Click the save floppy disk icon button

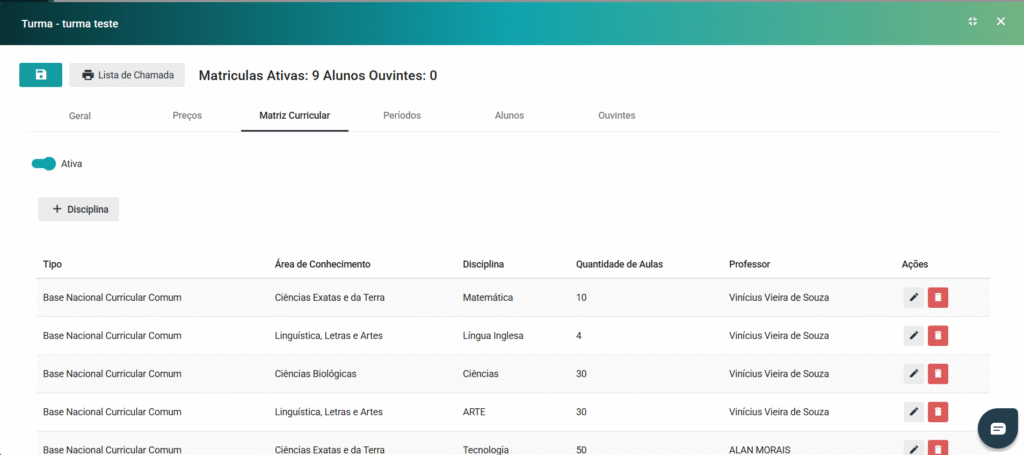(40, 75)
